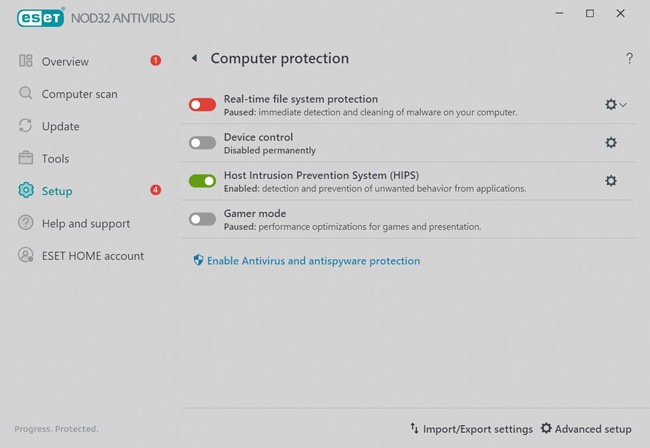Open Device control gear settings

point(611,143)
